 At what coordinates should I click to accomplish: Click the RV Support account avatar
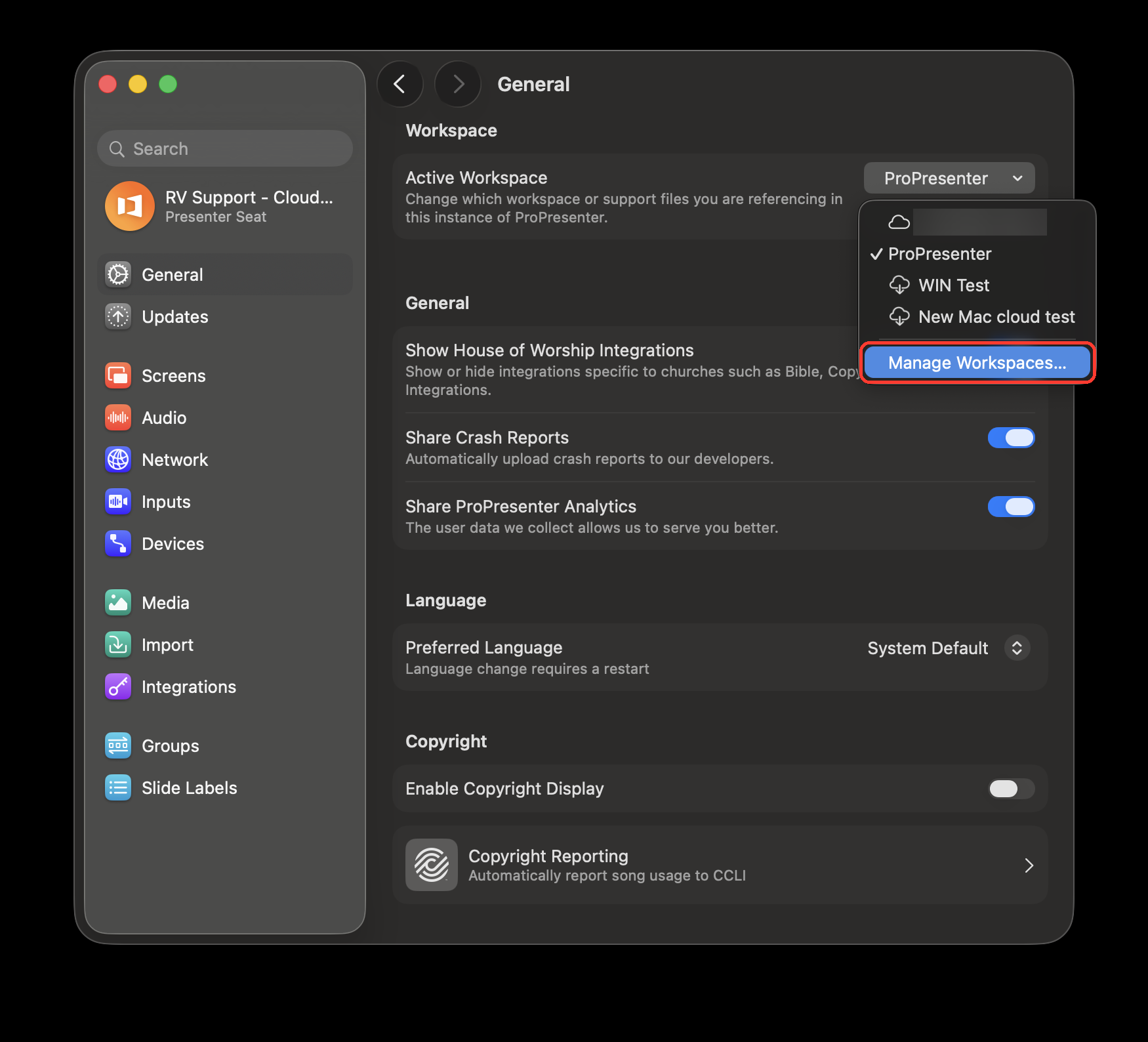point(130,206)
